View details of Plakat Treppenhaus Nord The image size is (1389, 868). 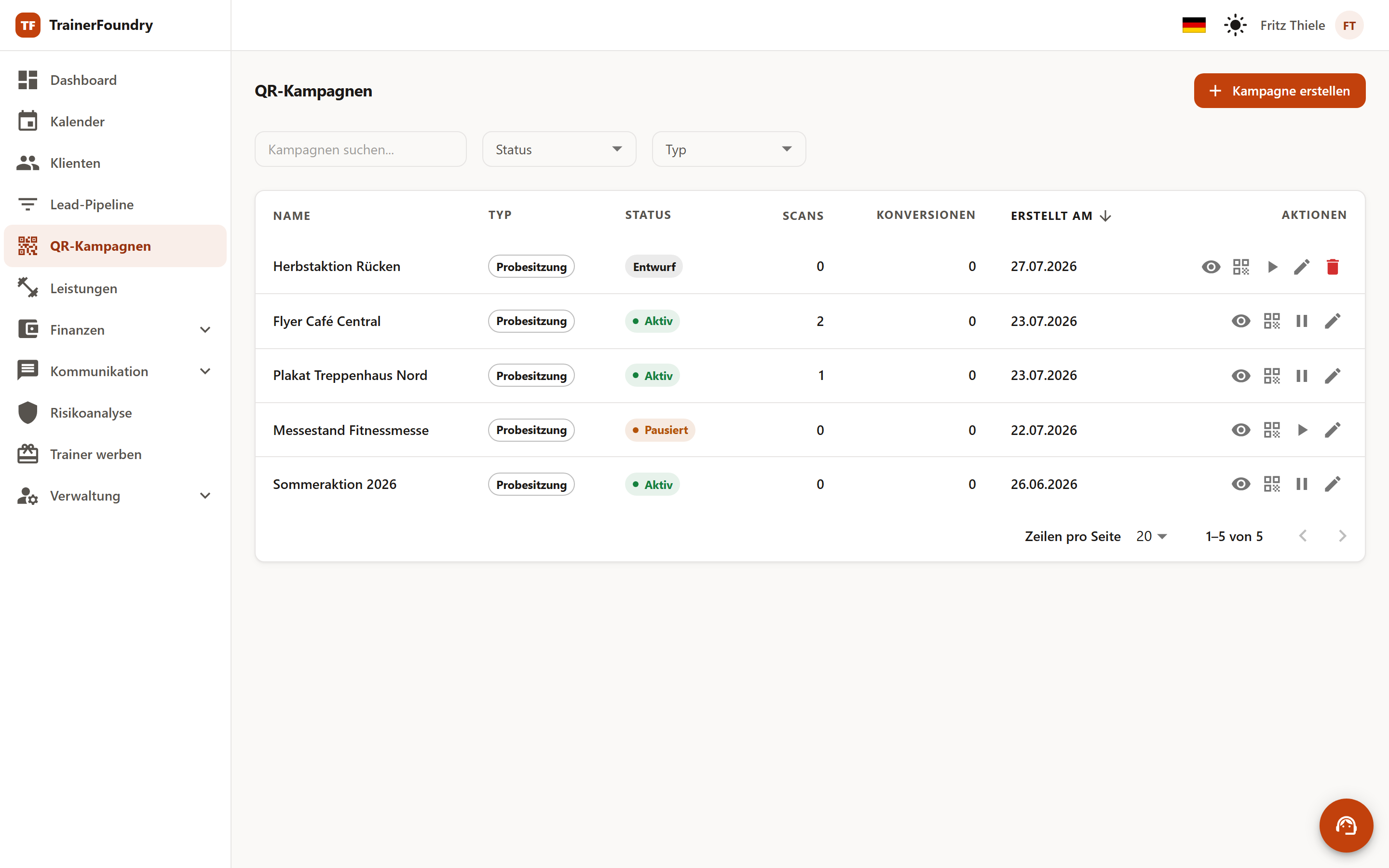point(1241,376)
